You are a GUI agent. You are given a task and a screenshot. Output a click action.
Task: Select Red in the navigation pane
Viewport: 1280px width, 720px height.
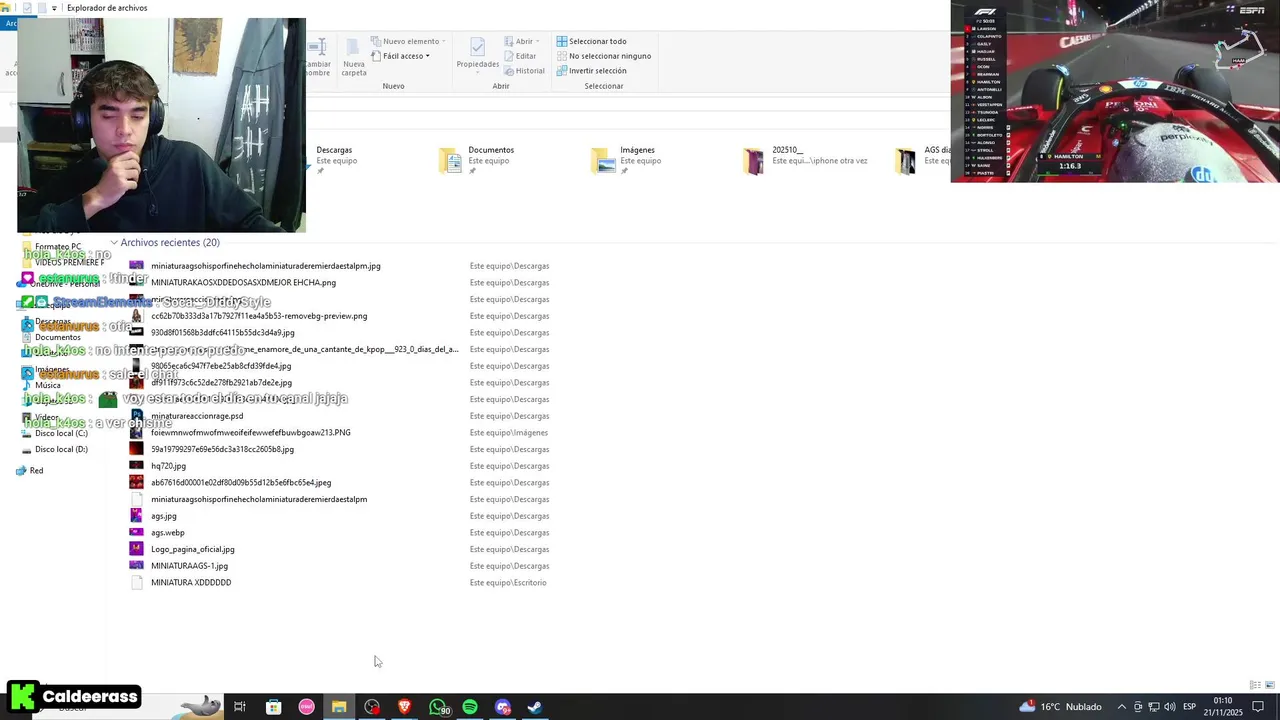29,470
